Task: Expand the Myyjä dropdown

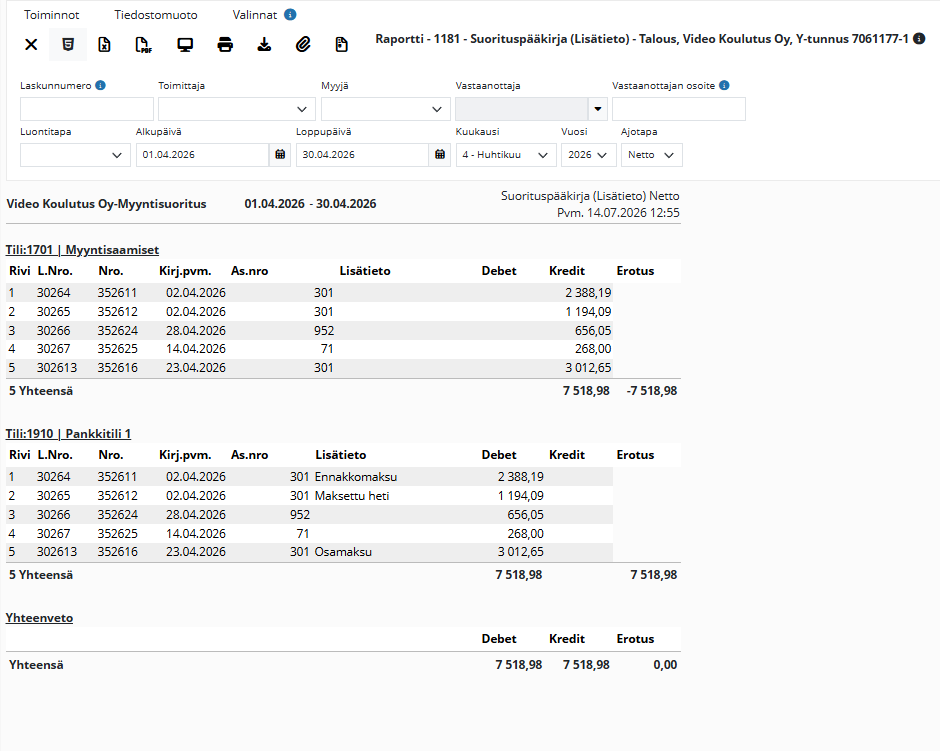Action: (385, 109)
